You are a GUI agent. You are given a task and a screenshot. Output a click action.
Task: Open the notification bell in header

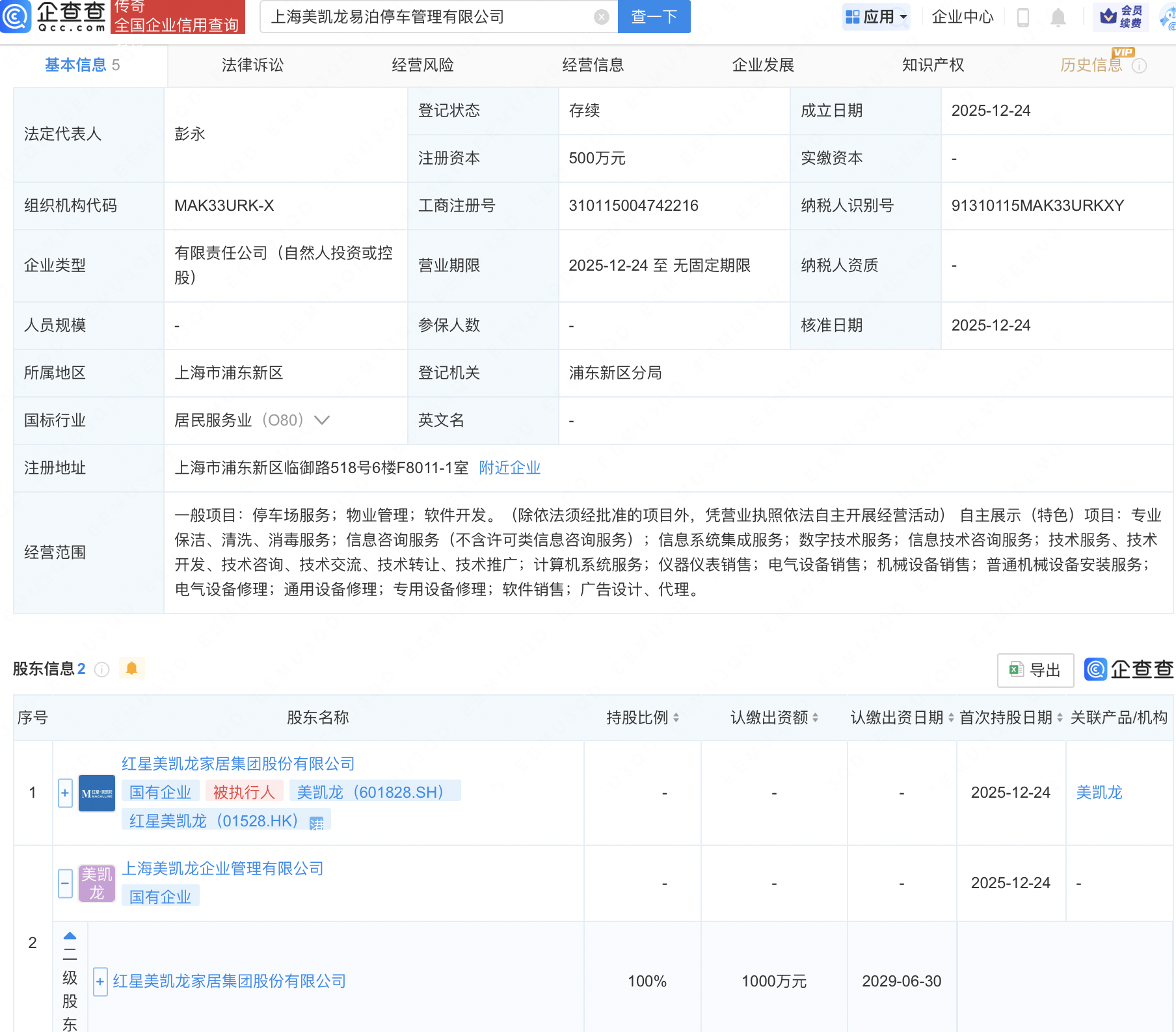pos(1058,17)
